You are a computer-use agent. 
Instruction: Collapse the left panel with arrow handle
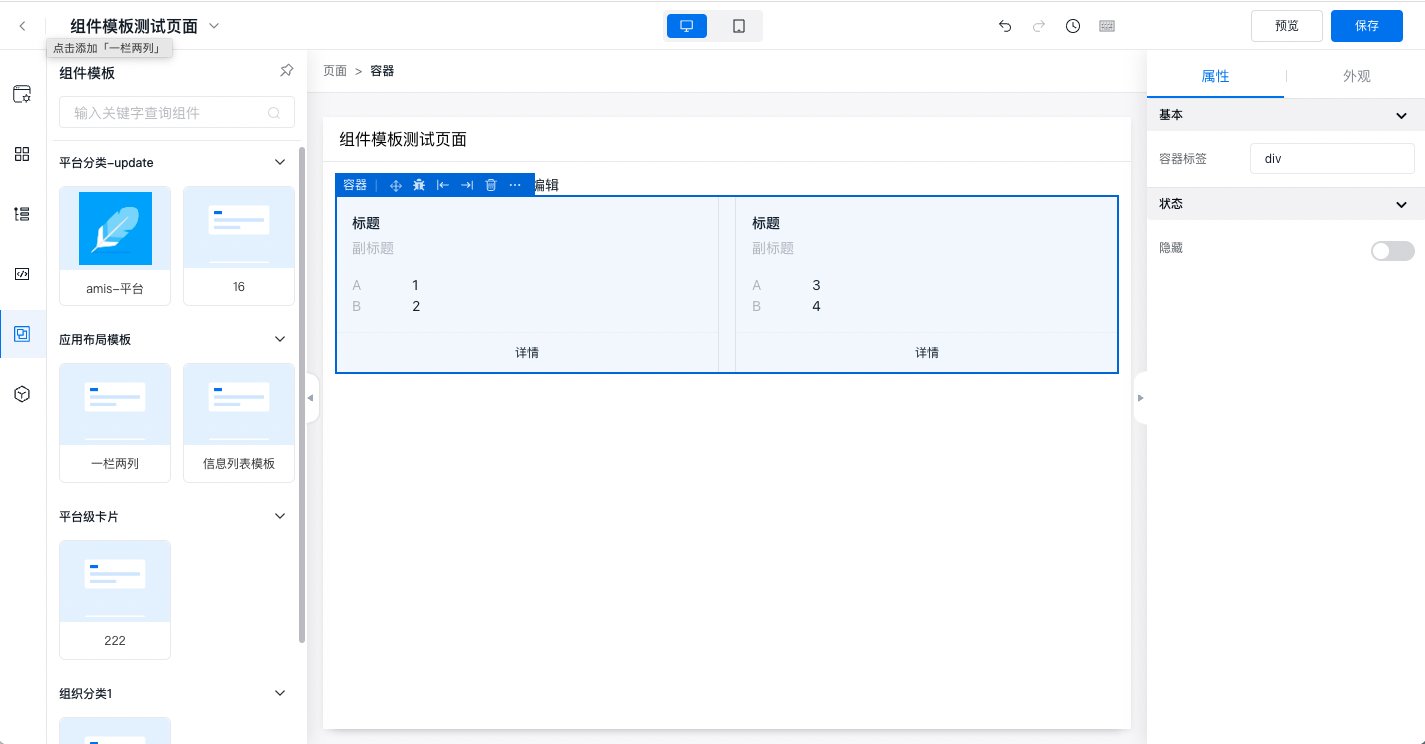tap(311, 398)
